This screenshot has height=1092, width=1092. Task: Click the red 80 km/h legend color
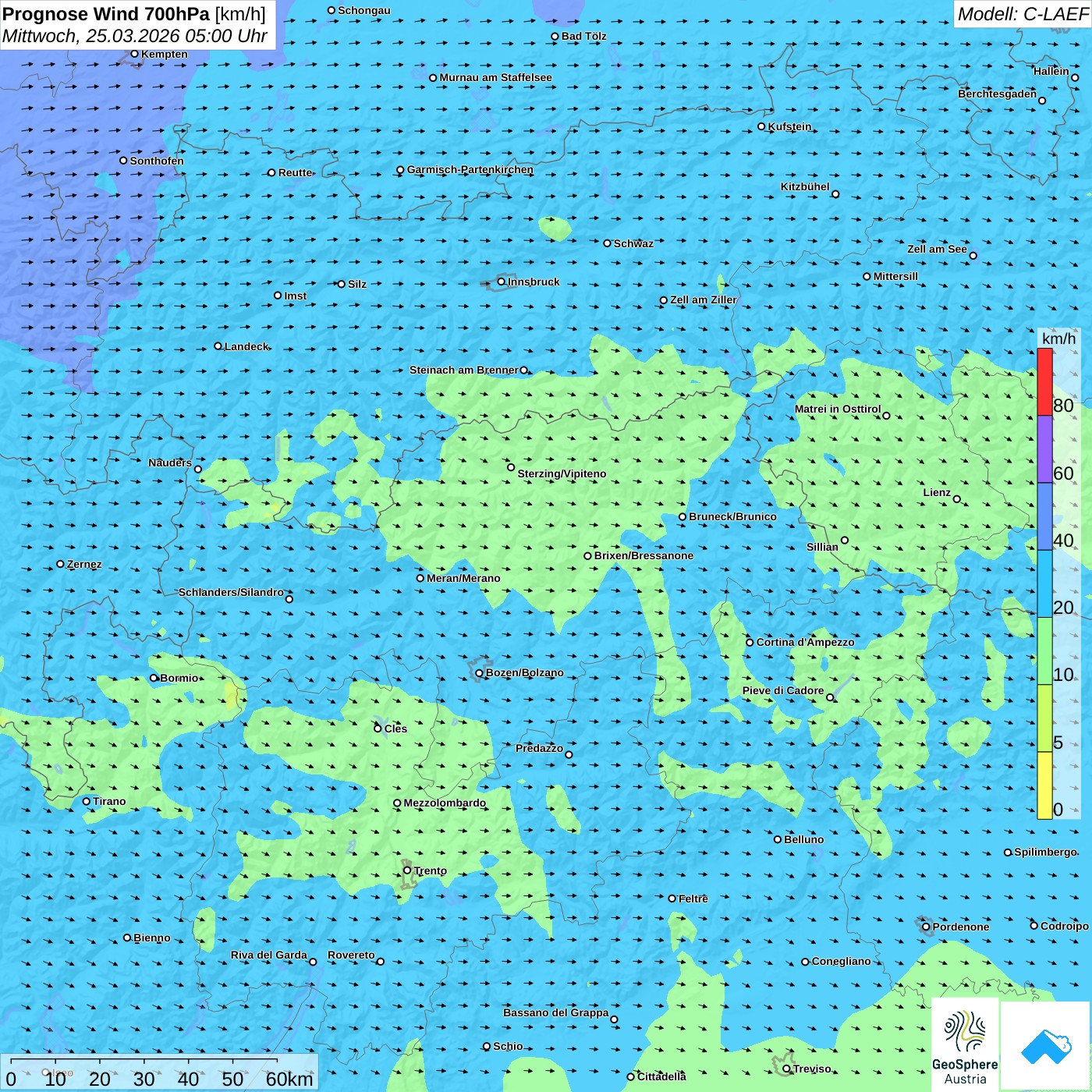[x=1044, y=381]
